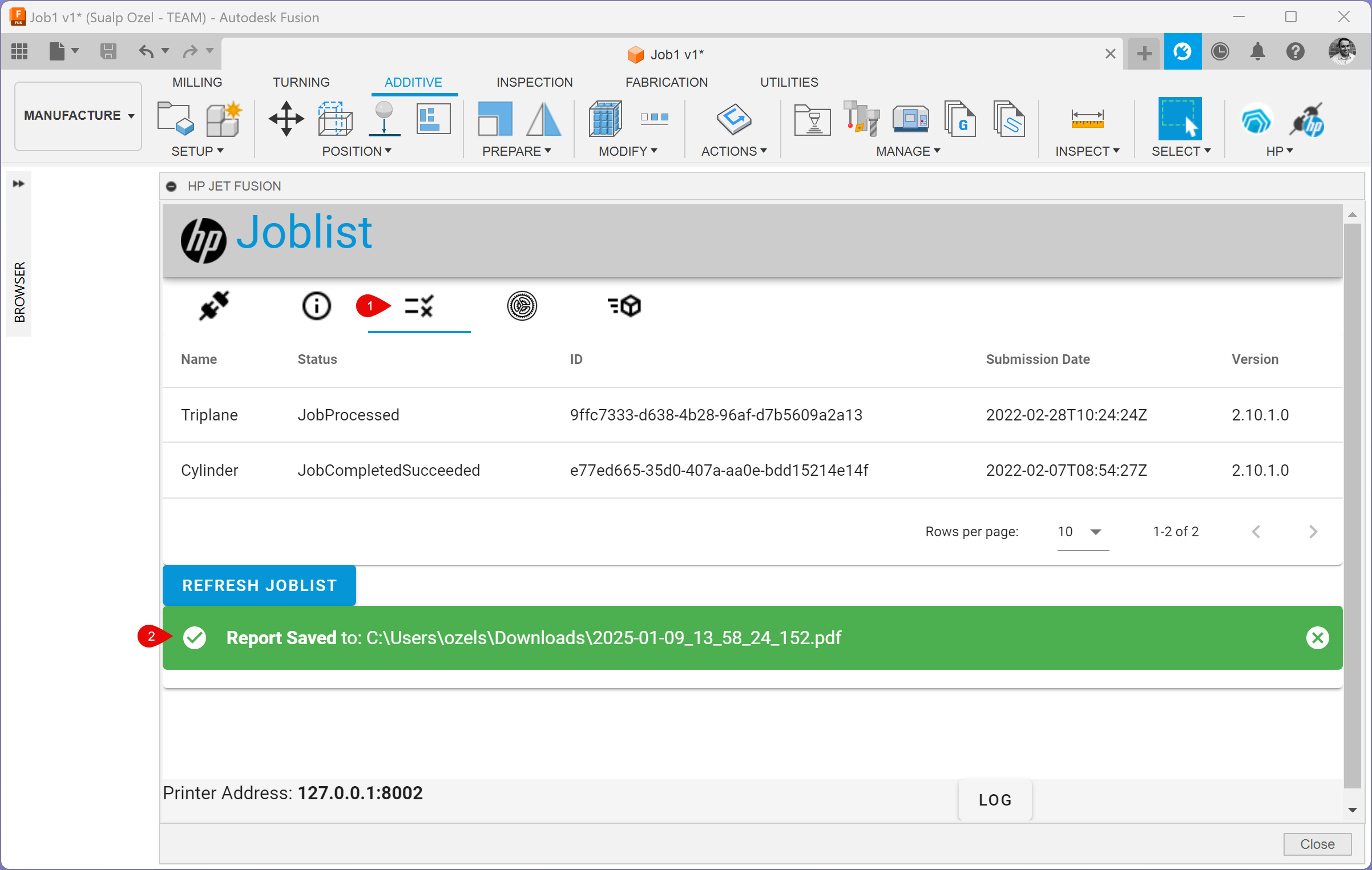Screen dimensions: 1372x870
Task: Dismiss the Report Saved notification
Action: click(1317, 638)
